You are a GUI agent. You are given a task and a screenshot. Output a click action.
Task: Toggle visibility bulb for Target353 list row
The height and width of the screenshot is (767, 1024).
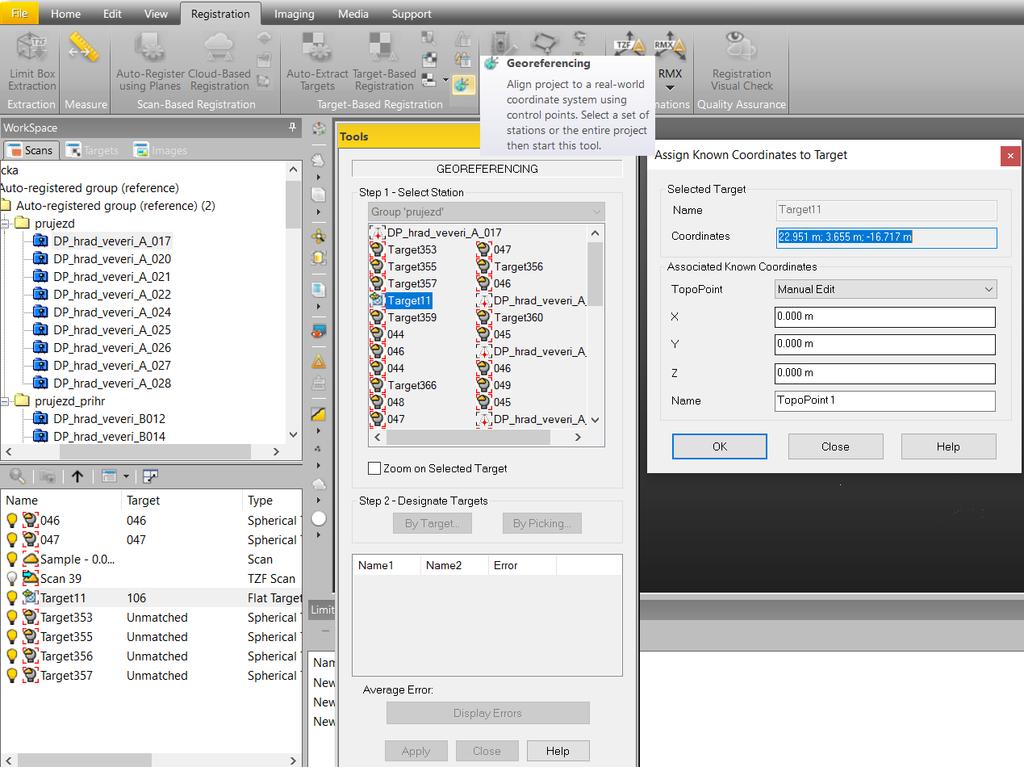click(12, 617)
